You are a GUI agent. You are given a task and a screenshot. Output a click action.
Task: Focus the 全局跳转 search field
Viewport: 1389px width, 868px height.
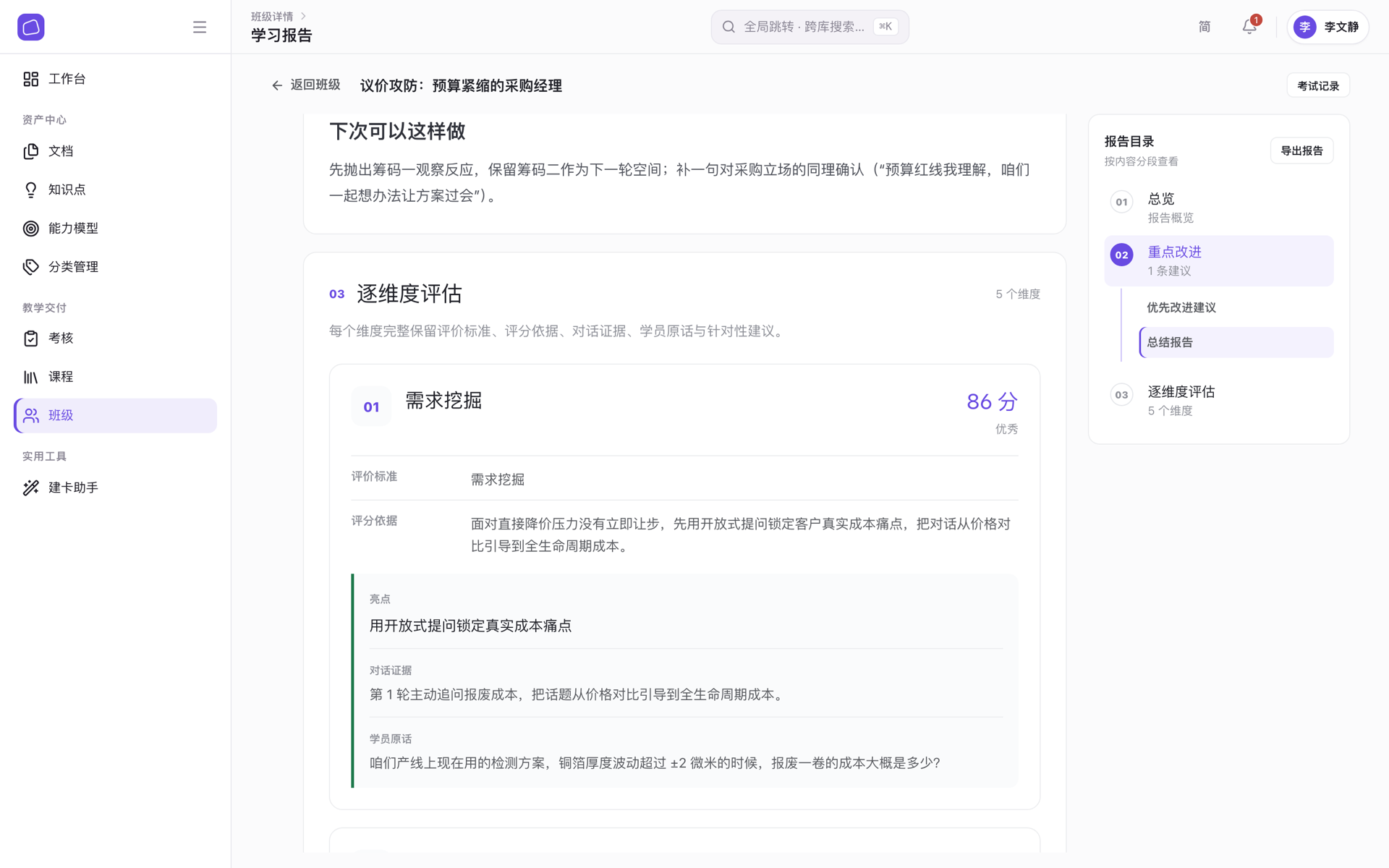[810, 27]
